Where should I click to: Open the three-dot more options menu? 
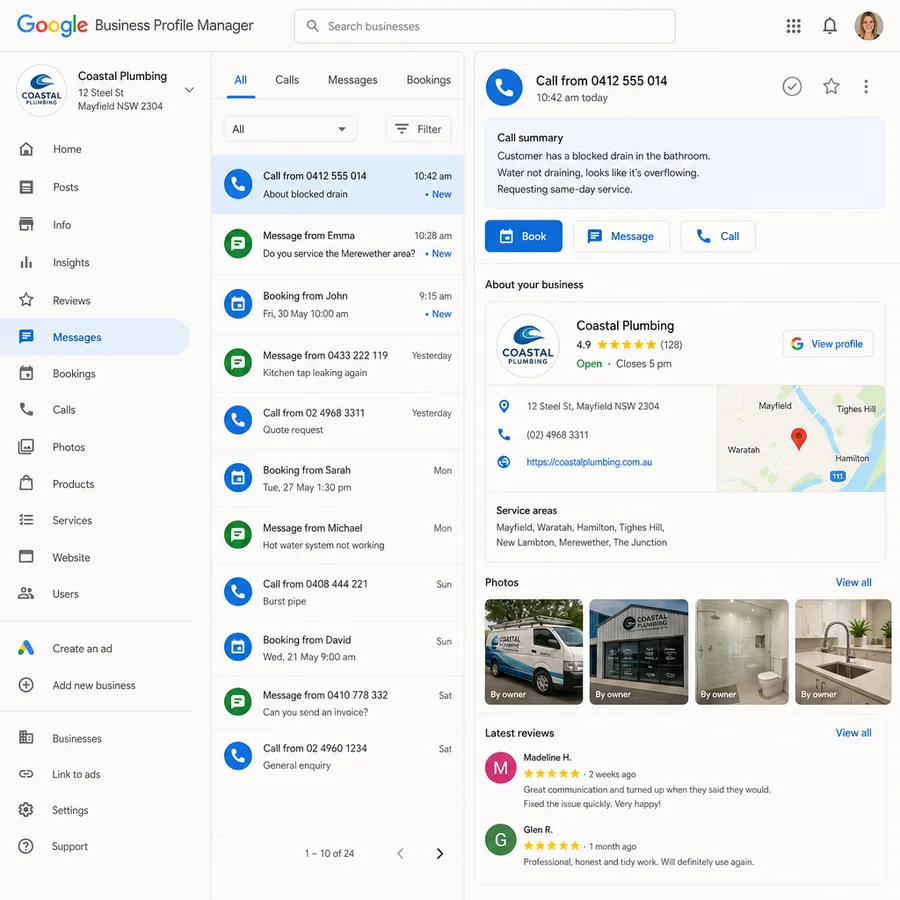[x=866, y=87]
